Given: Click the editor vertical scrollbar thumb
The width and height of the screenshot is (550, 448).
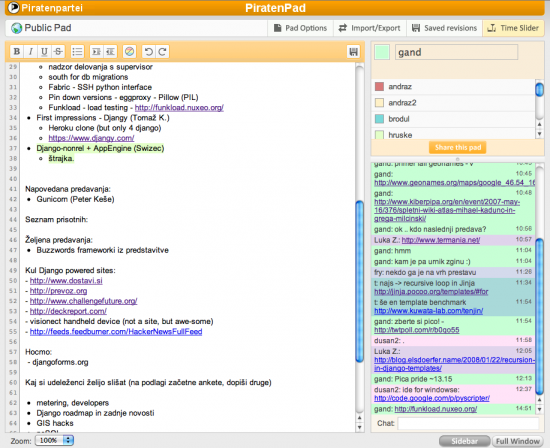Looking at the screenshot, I should (x=360, y=281).
